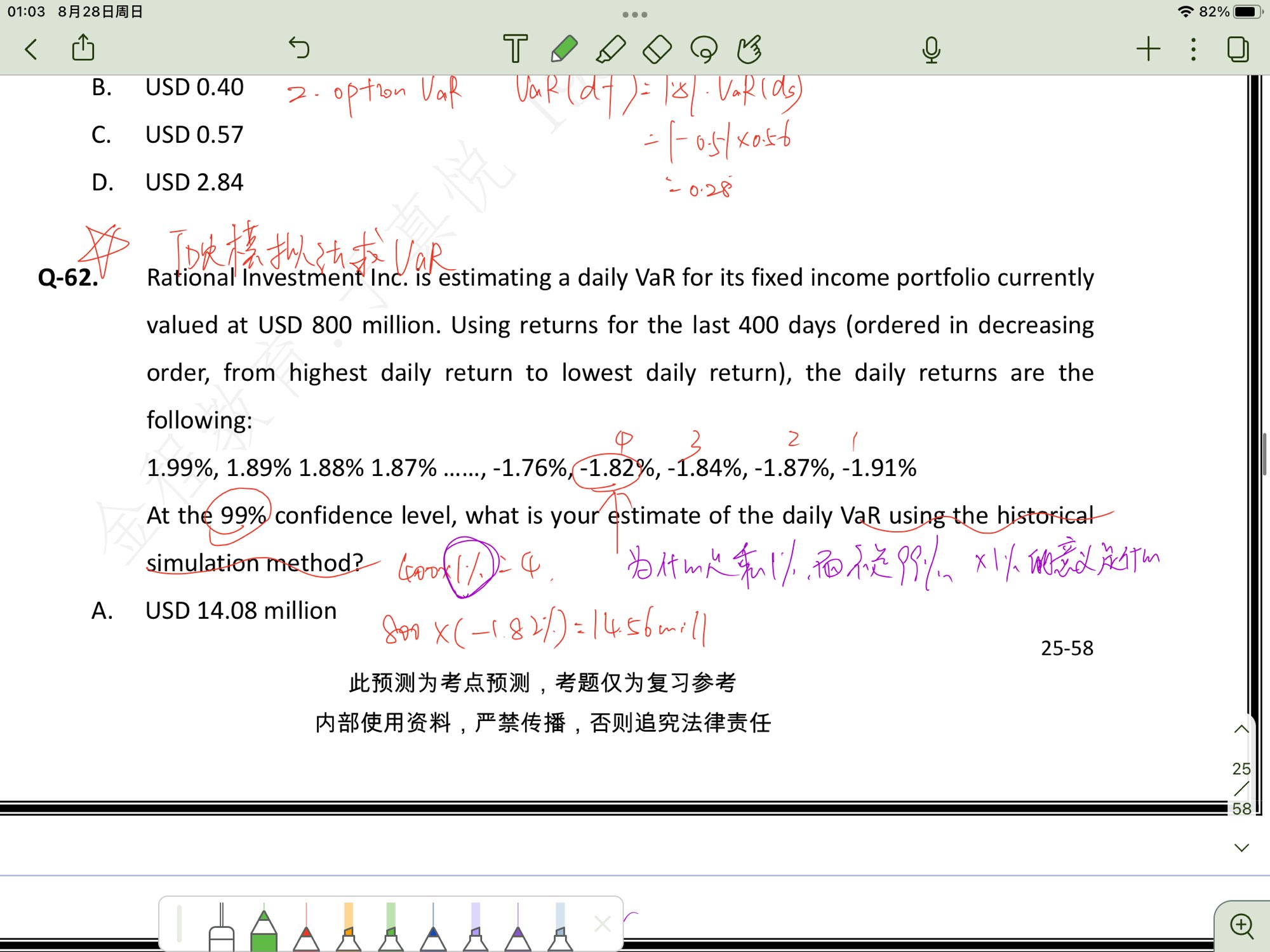Open the add (plus) menu

tap(1148, 49)
